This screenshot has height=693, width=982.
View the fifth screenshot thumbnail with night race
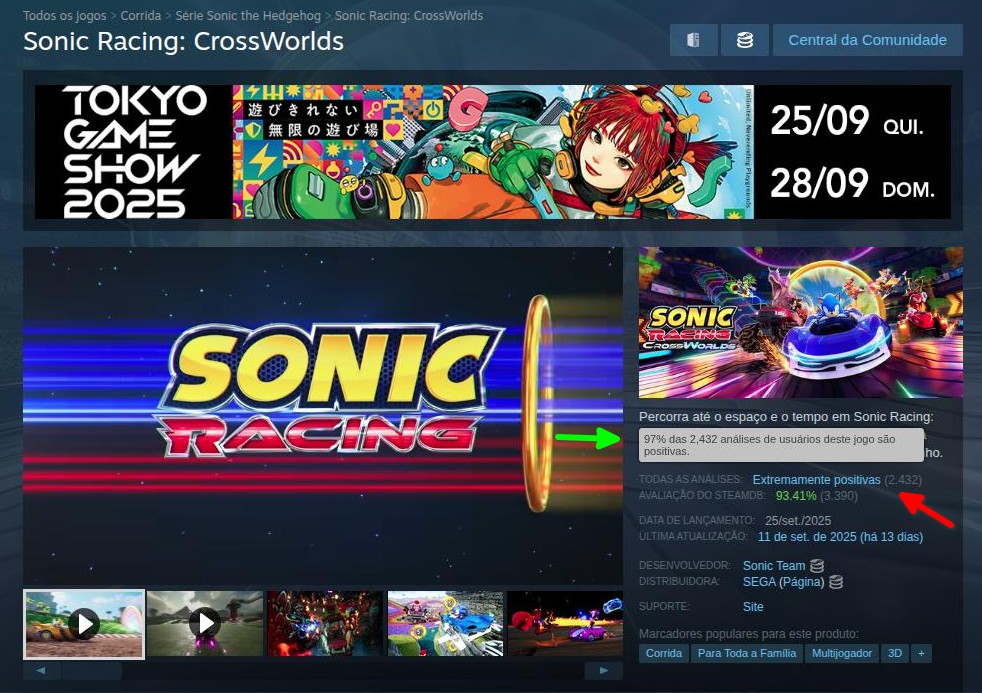(x=566, y=624)
